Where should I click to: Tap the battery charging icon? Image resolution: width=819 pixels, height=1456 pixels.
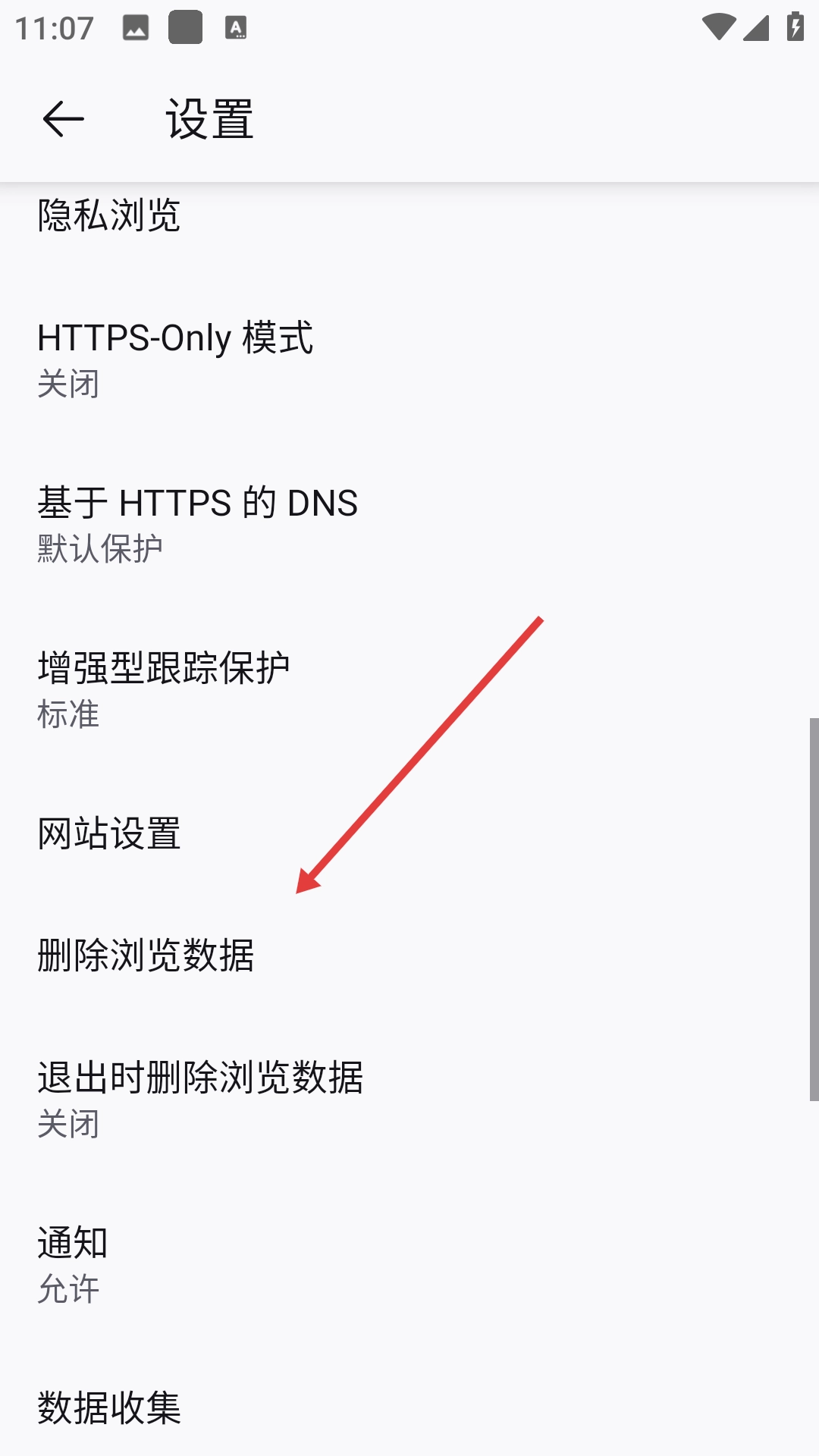pos(795,27)
